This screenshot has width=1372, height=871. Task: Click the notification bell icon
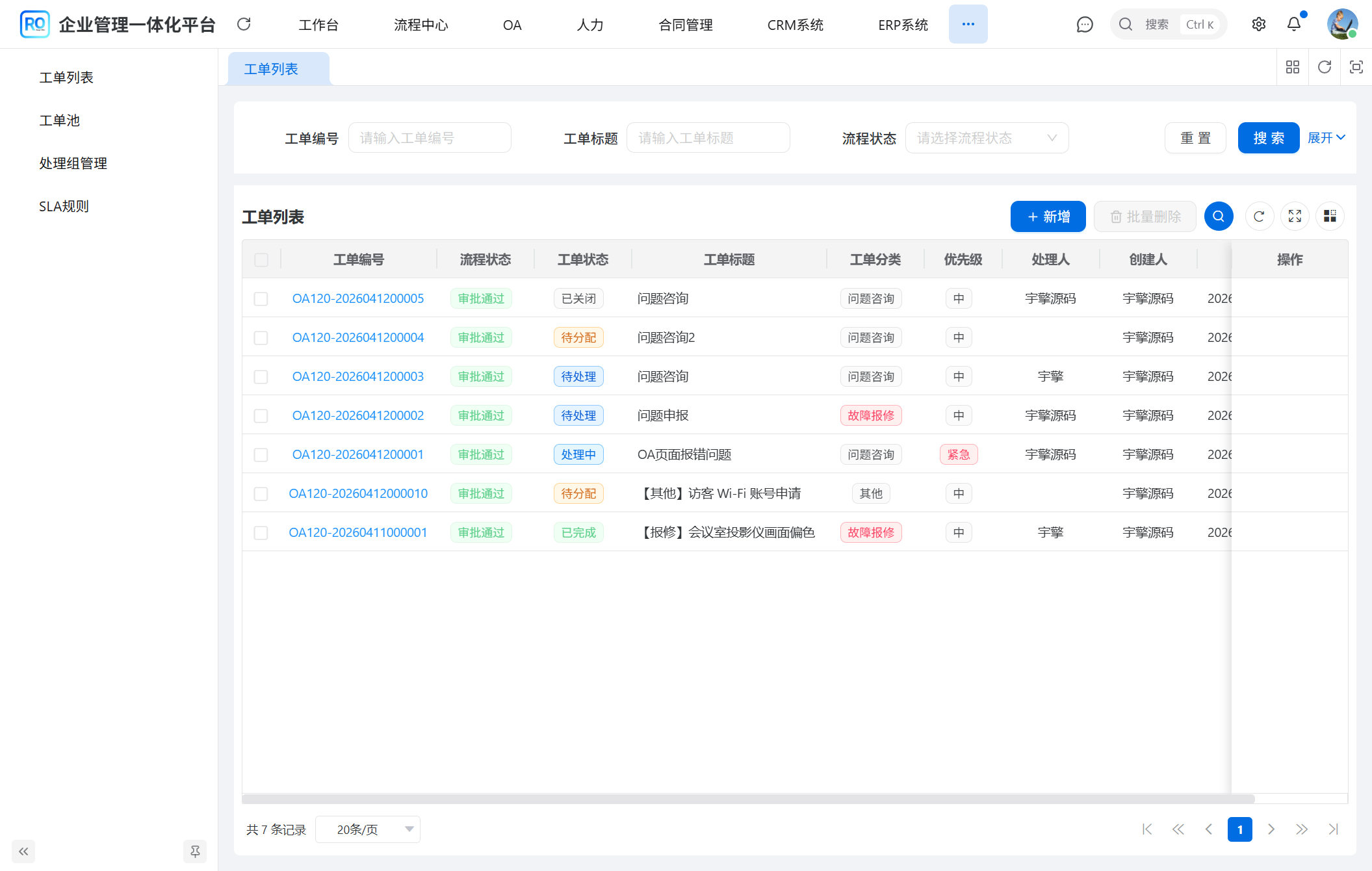(1293, 25)
